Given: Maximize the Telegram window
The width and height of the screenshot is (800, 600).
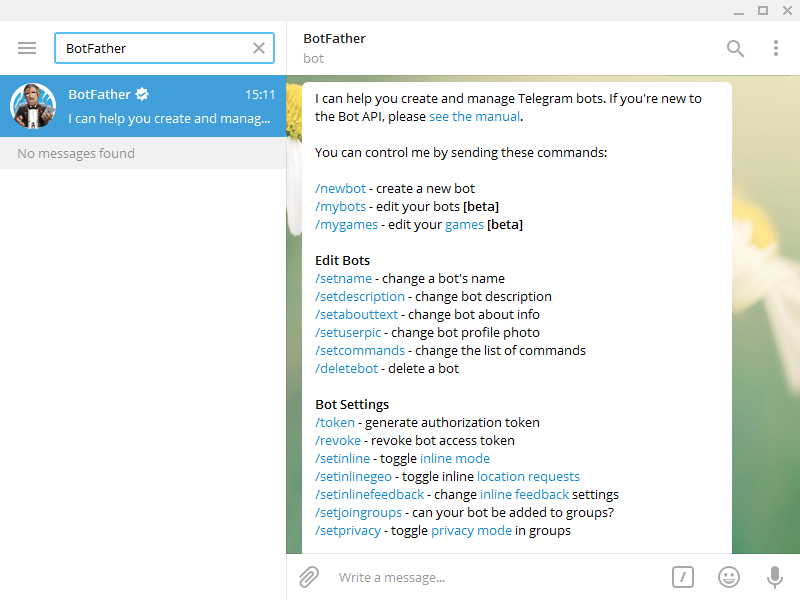Looking at the screenshot, I should click(763, 11).
